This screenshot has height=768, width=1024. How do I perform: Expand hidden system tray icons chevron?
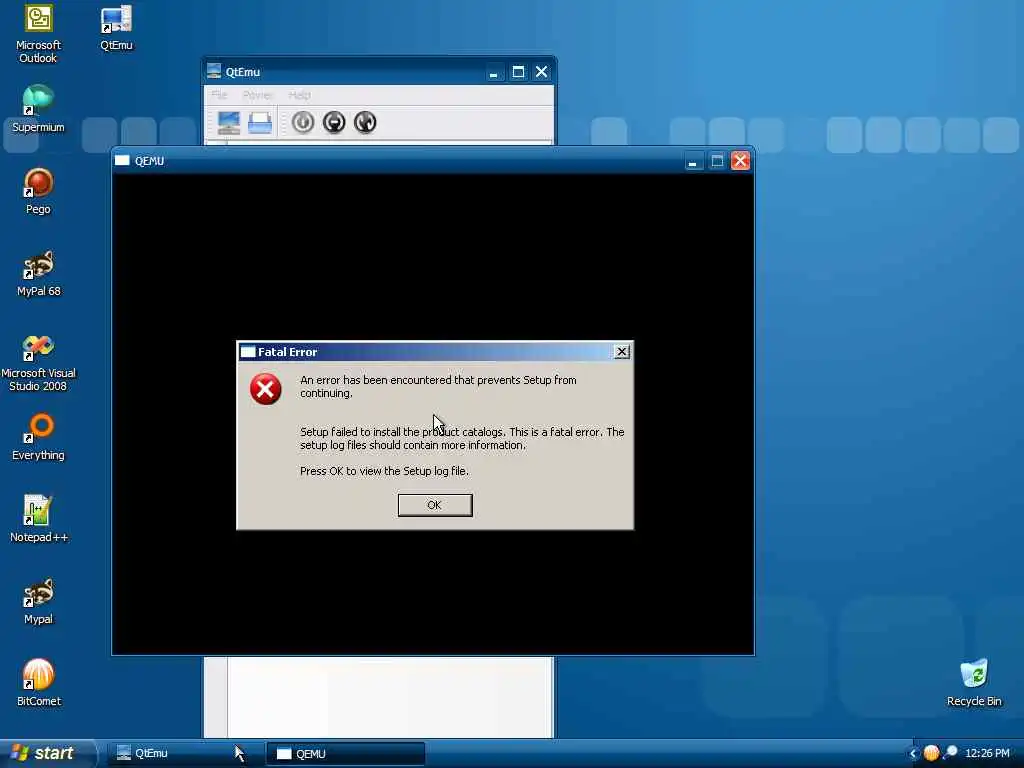click(x=913, y=754)
